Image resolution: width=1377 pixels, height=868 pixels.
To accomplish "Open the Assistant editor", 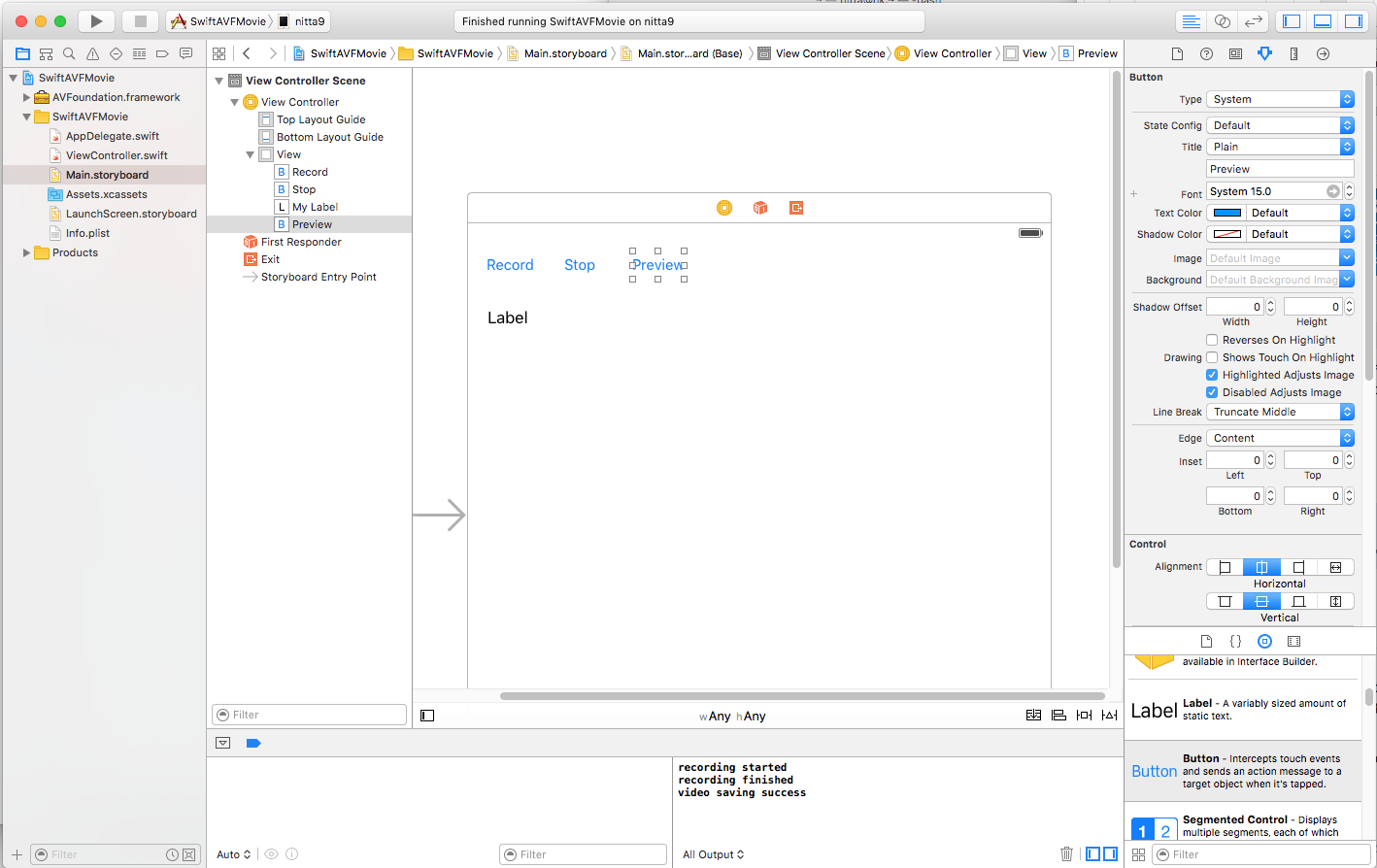I will point(1223,21).
